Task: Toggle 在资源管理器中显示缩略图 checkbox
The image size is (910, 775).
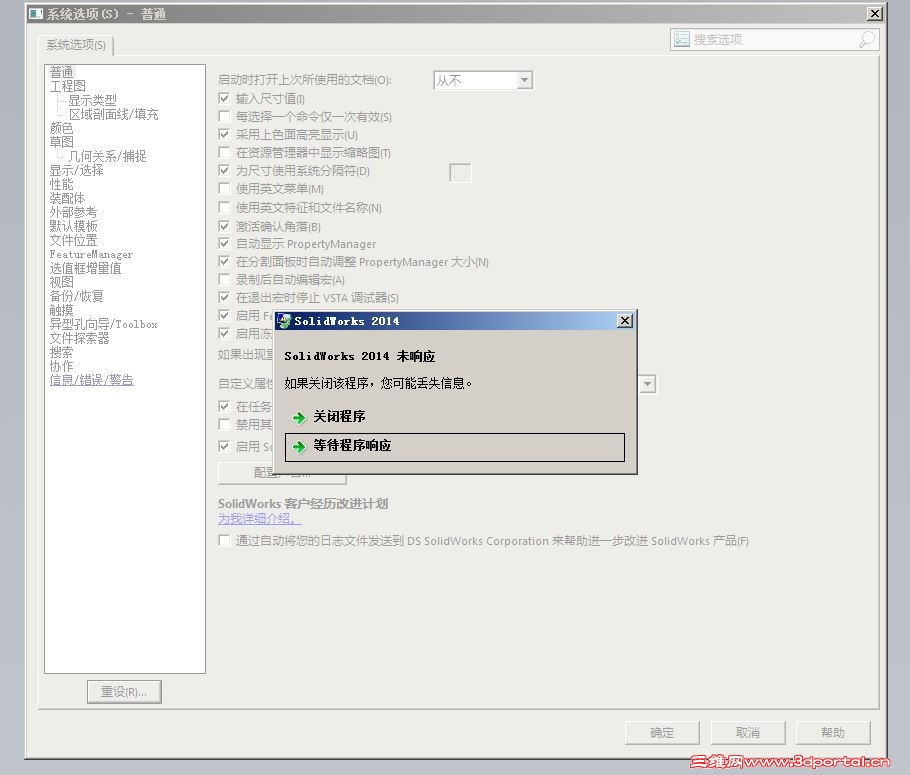Action: coord(224,152)
